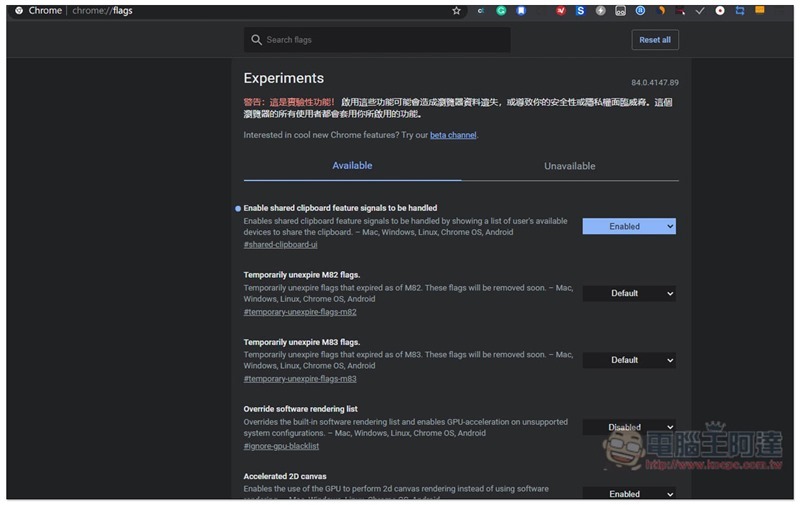
Task: Bookmark this page with the star icon
Action: (x=456, y=11)
